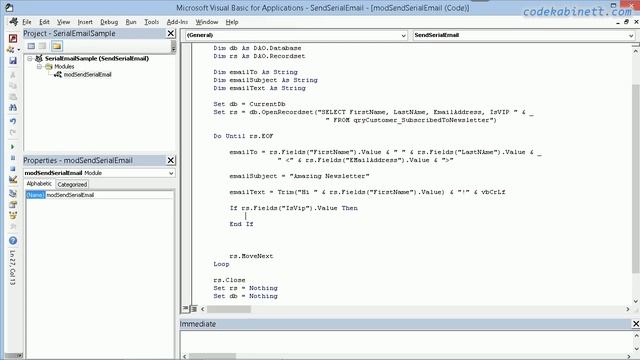Close the Immediate window panel

[636, 324]
